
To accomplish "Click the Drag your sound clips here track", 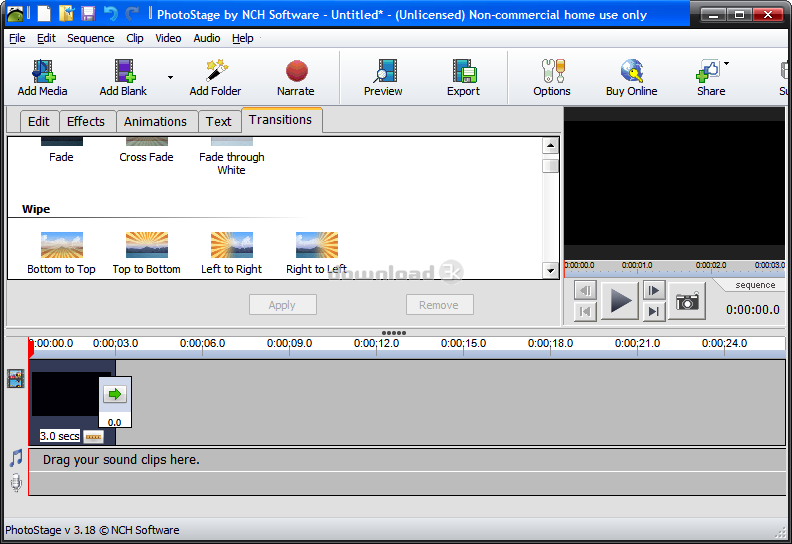I will [x=407, y=460].
